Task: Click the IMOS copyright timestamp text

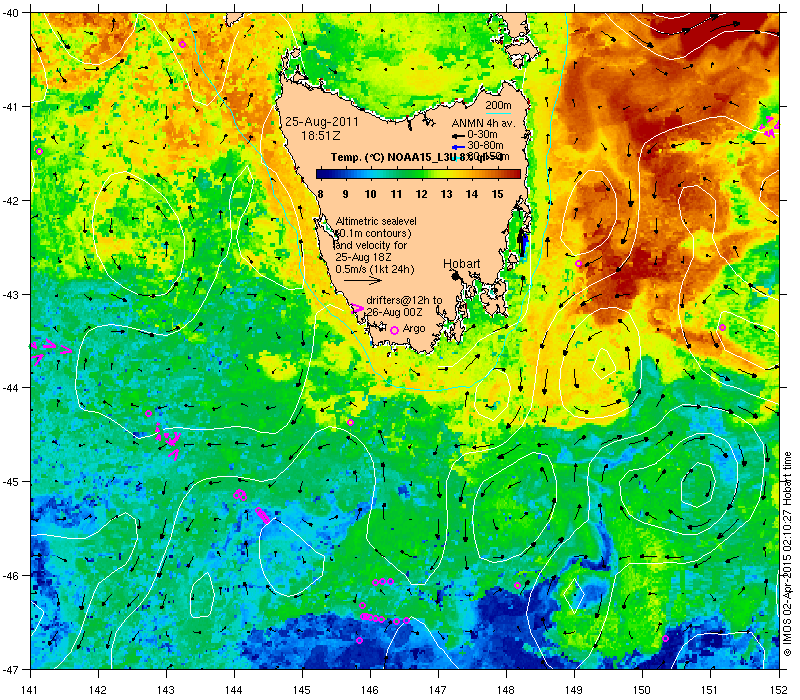Action: click(x=788, y=555)
